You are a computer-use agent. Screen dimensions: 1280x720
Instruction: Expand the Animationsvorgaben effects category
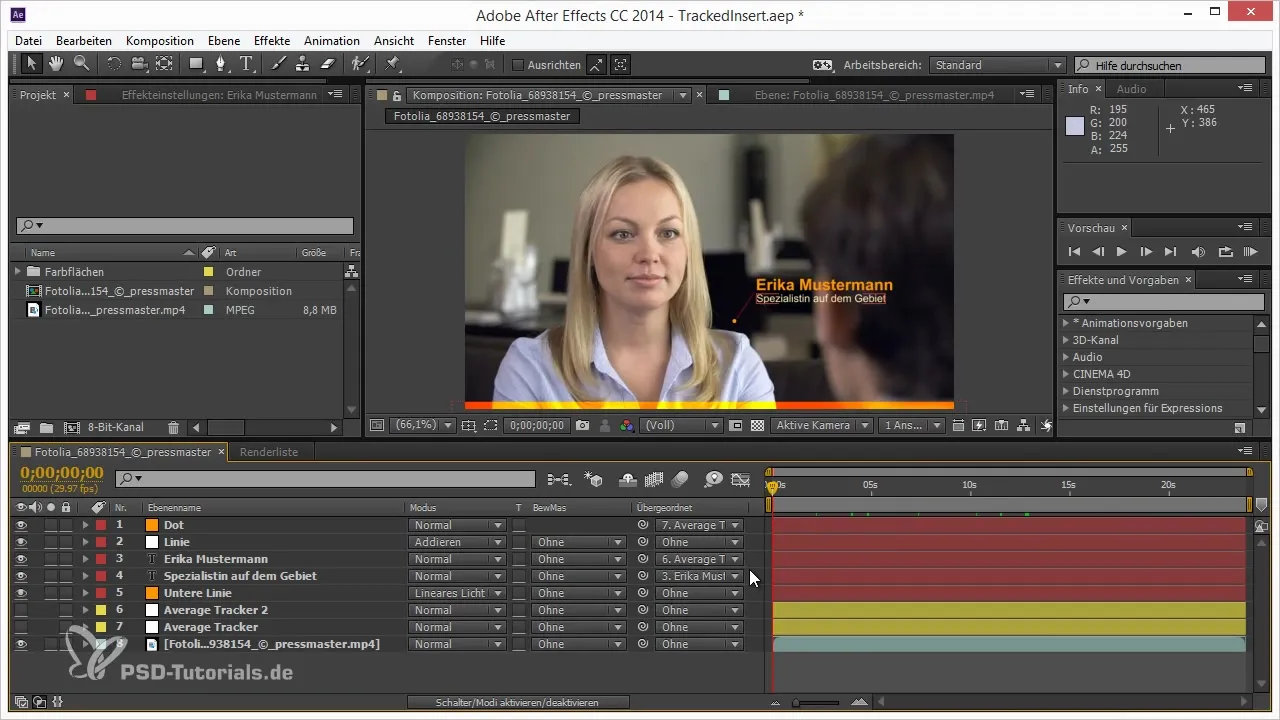pos(1065,323)
